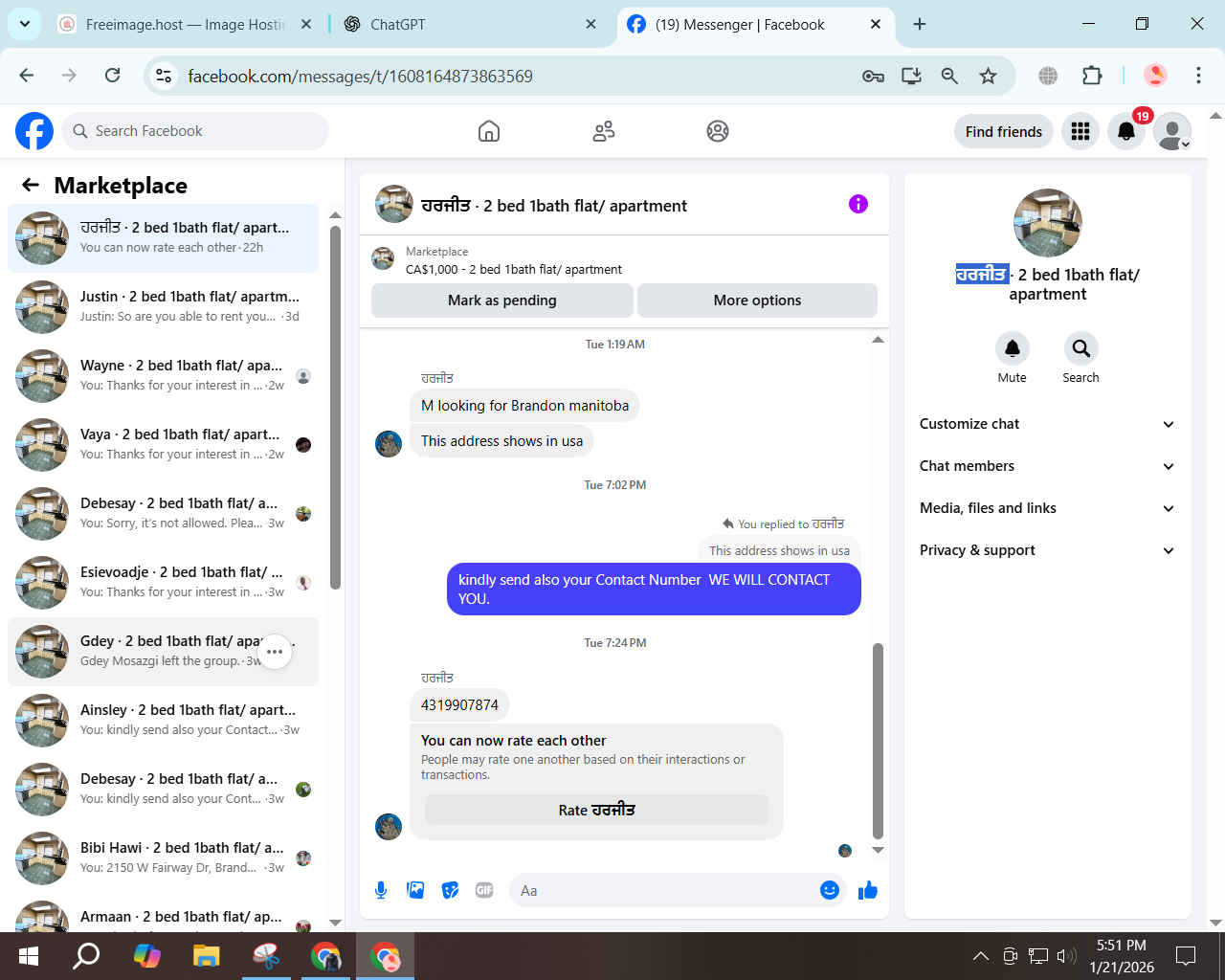Open the emoji picker in message box
The height and width of the screenshot is (980, 1225).
pos(830,890)
